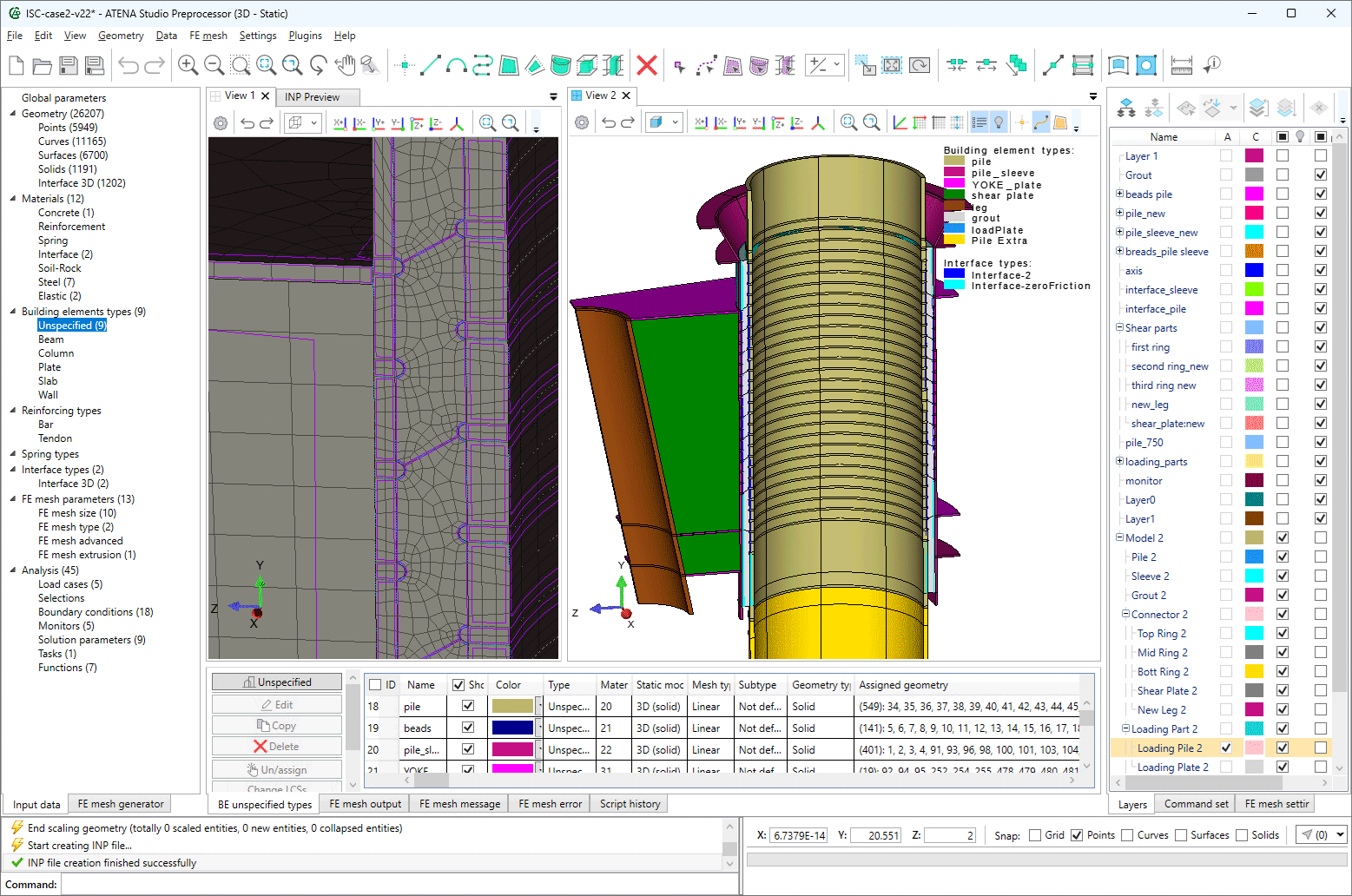Click the Command input field

[x=399, y=885]
